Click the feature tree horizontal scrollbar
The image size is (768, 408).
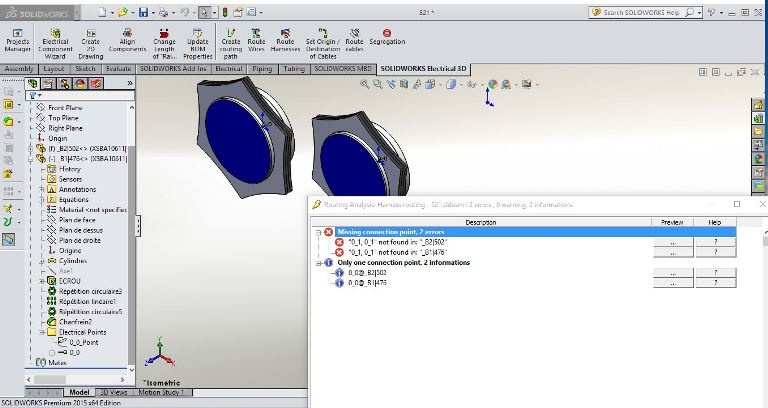(77, 380)
